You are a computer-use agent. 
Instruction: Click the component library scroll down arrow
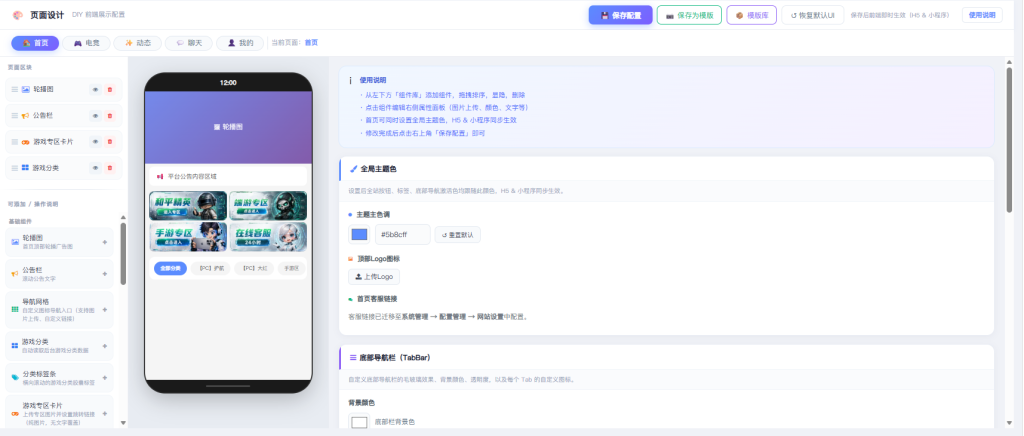point(123,424)
